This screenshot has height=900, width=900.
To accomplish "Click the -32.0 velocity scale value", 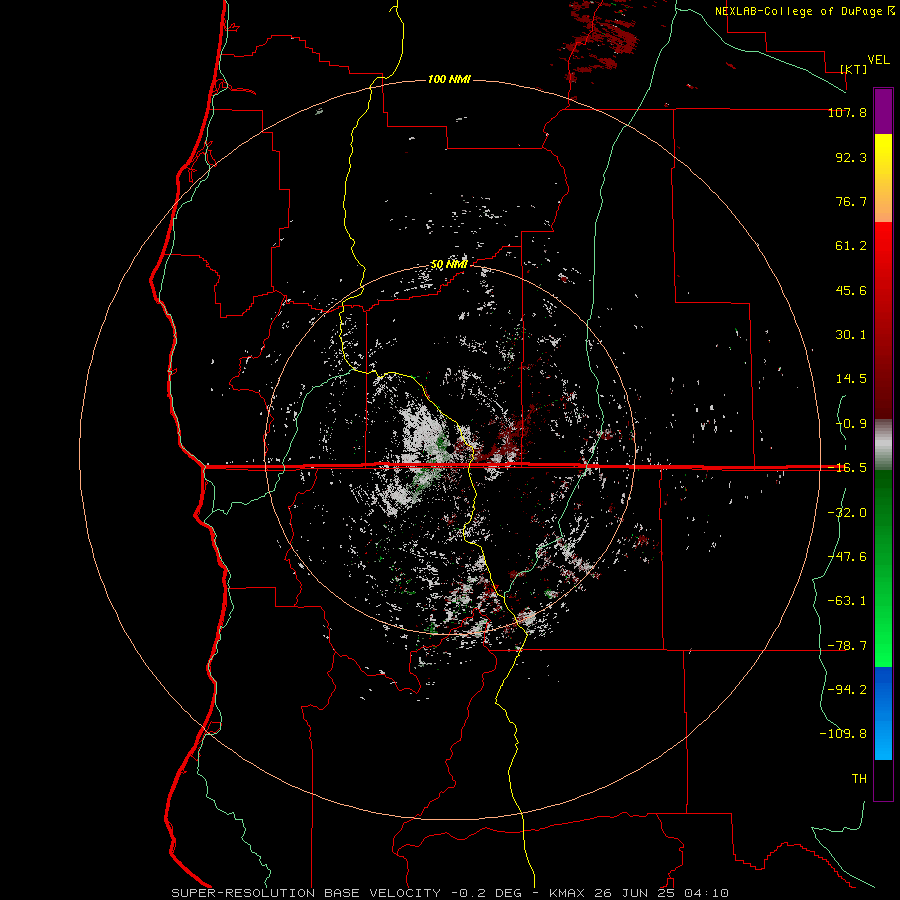I will click(x=847, y=513).
